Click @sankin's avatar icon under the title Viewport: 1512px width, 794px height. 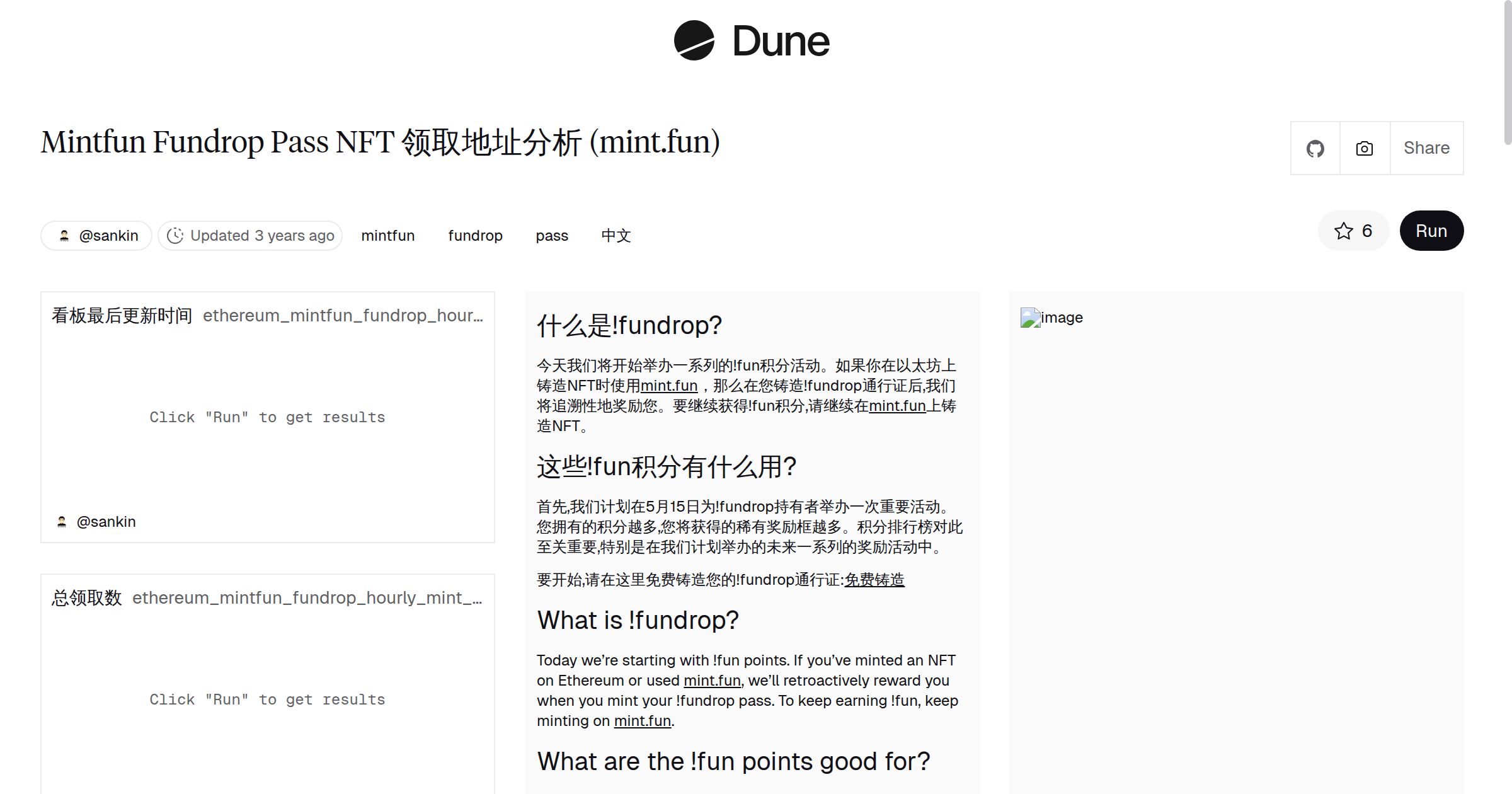66,235
